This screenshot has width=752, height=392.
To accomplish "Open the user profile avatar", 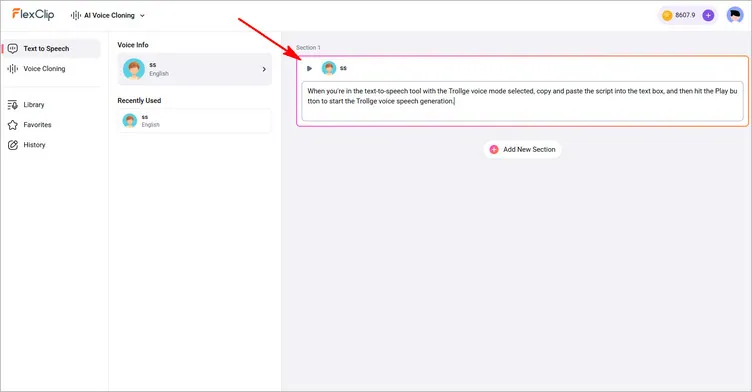I will [735, 15].
